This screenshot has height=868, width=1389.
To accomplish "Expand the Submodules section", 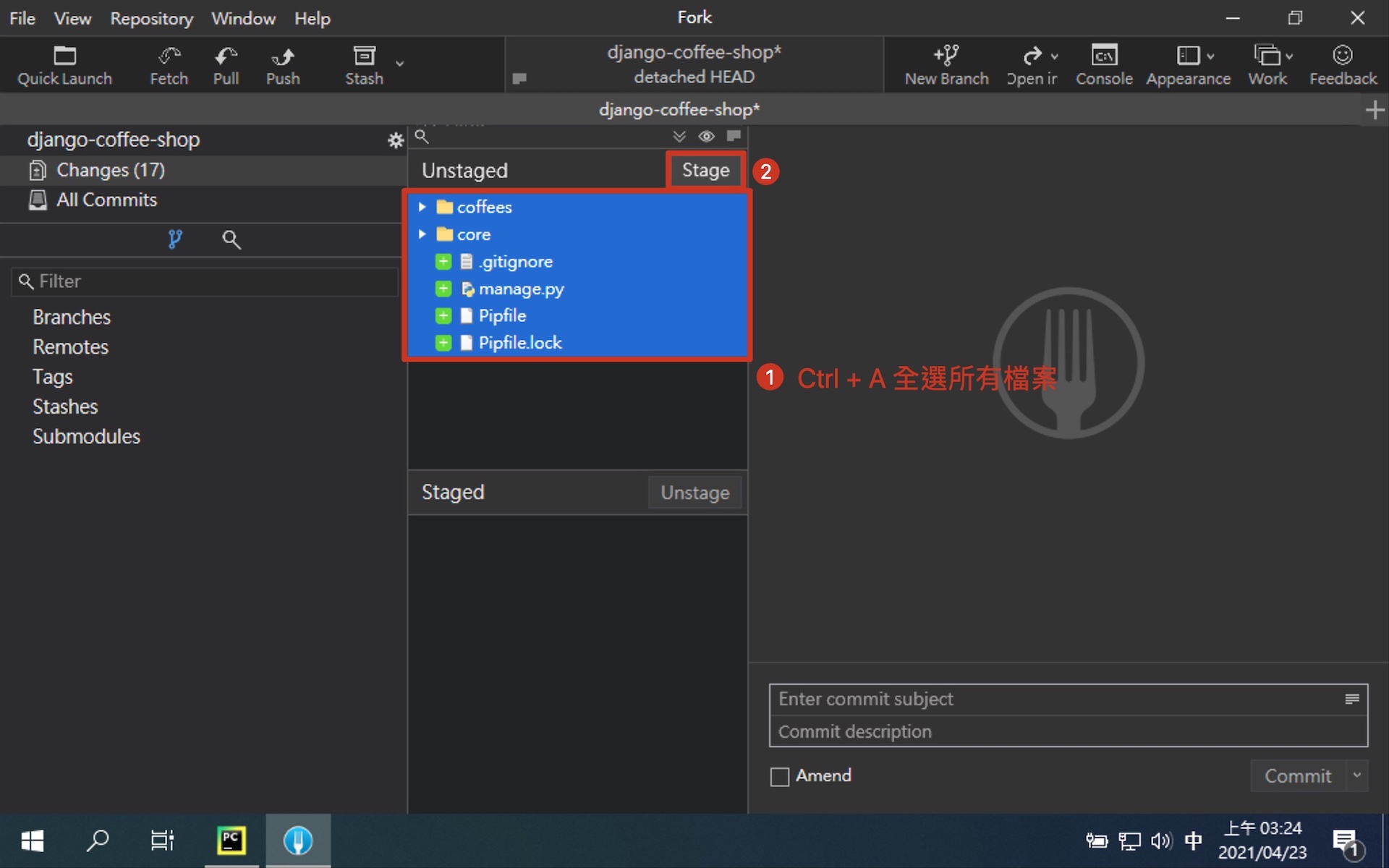I will (86, 436).
